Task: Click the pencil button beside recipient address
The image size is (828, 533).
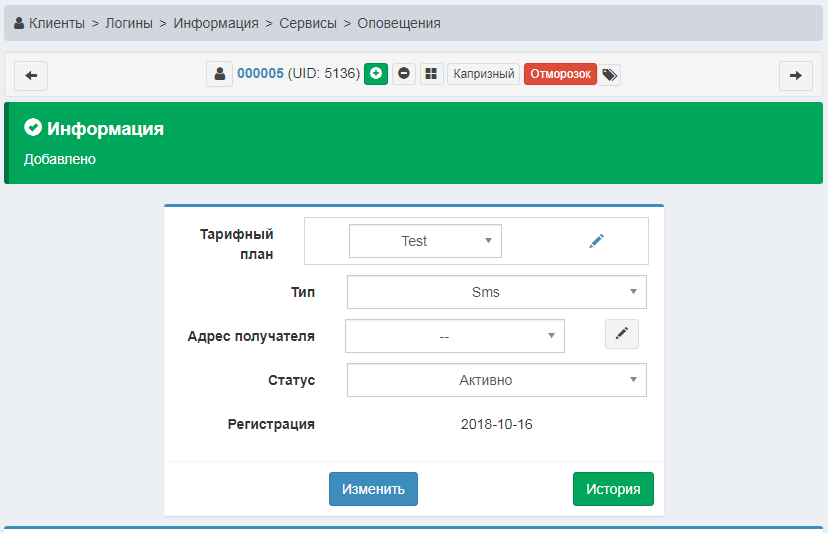Action: 621,334
